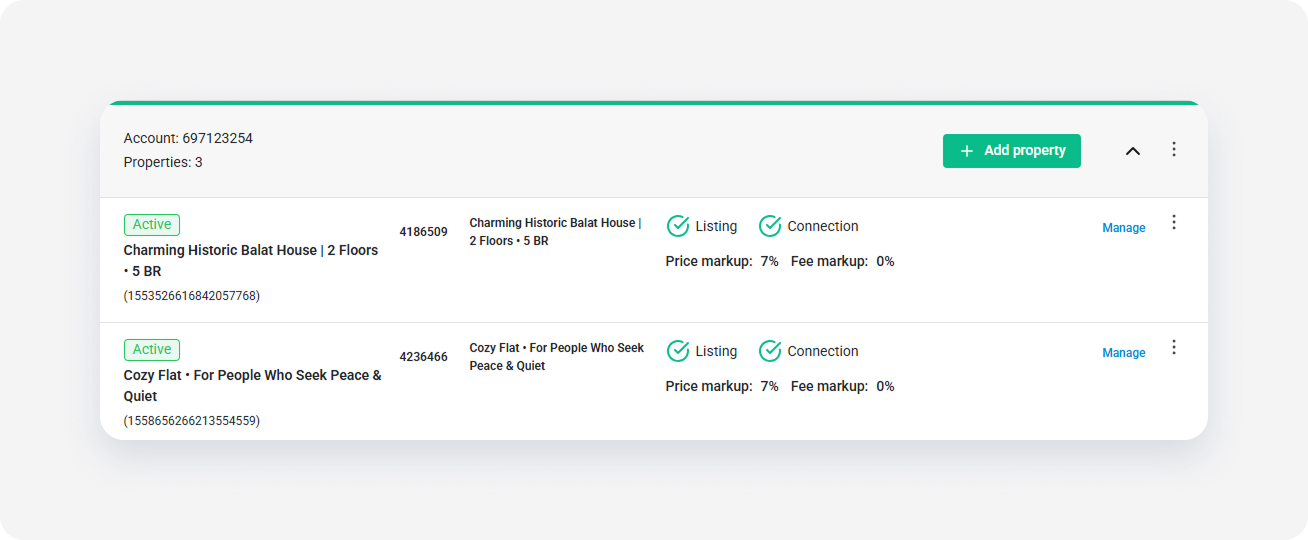Click Price markup 7% in Cozy Flat row
The image size is (1308, 540).
[722, 386]
